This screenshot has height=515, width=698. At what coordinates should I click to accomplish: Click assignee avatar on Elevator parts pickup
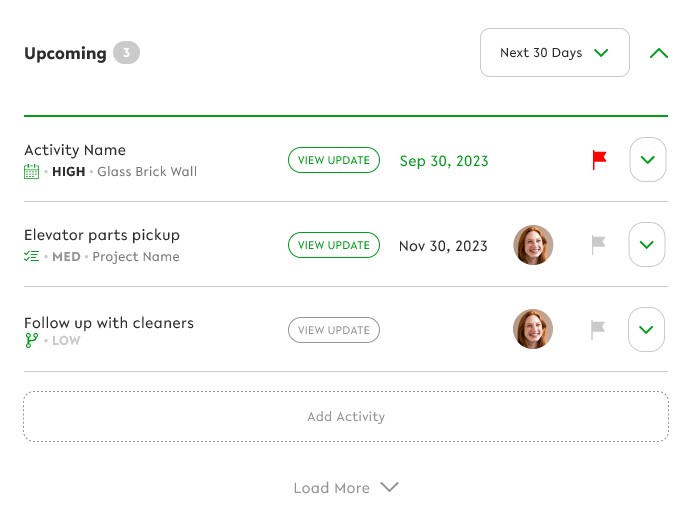tap(533, 245)
